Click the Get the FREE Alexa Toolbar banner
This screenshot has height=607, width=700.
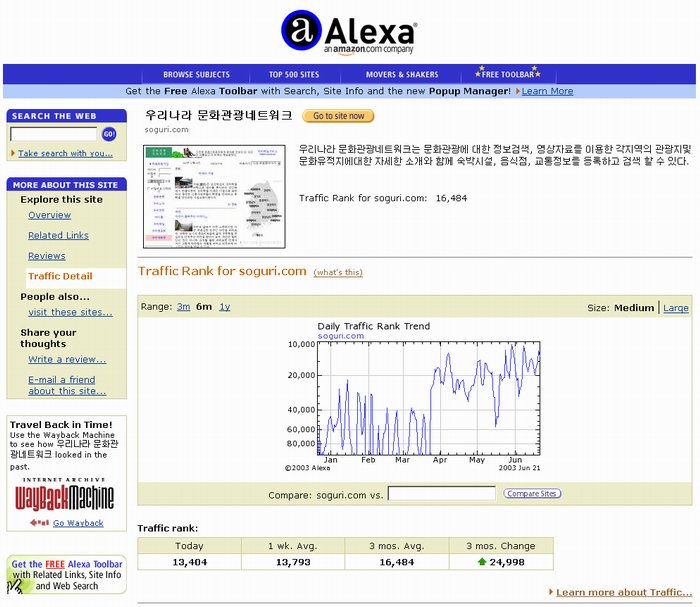[x=67, y=575]
